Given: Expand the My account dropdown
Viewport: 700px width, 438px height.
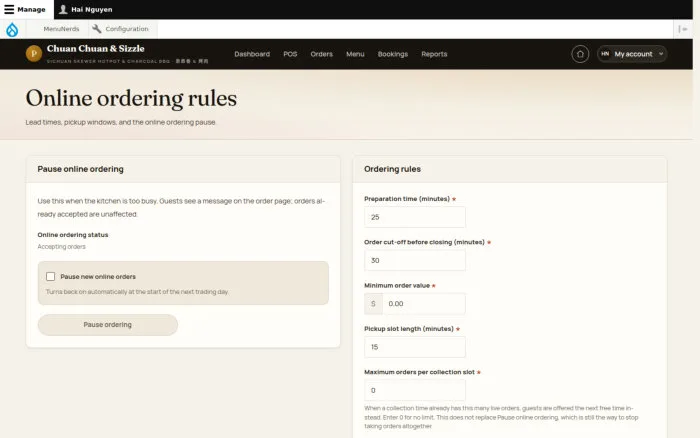Looking at the screenshot, I should click(x=632, y=54).
